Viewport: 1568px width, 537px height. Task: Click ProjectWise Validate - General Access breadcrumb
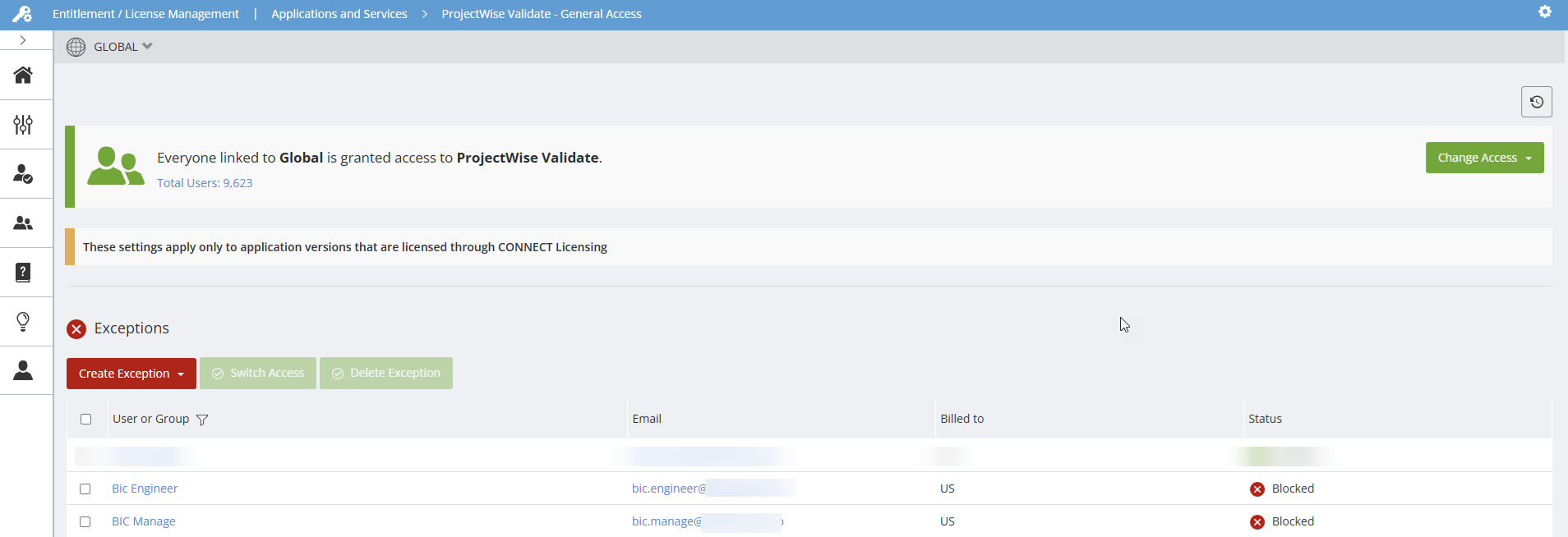pyautogui.click(x=542, y=14)
